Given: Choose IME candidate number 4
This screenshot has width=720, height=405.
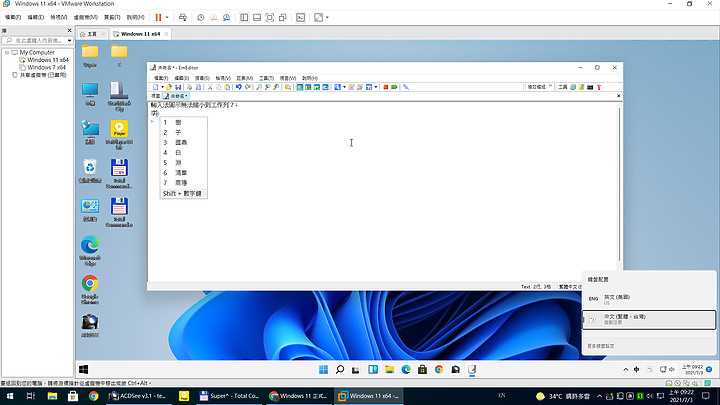Looking at the screenshot, I should [183, 152].
